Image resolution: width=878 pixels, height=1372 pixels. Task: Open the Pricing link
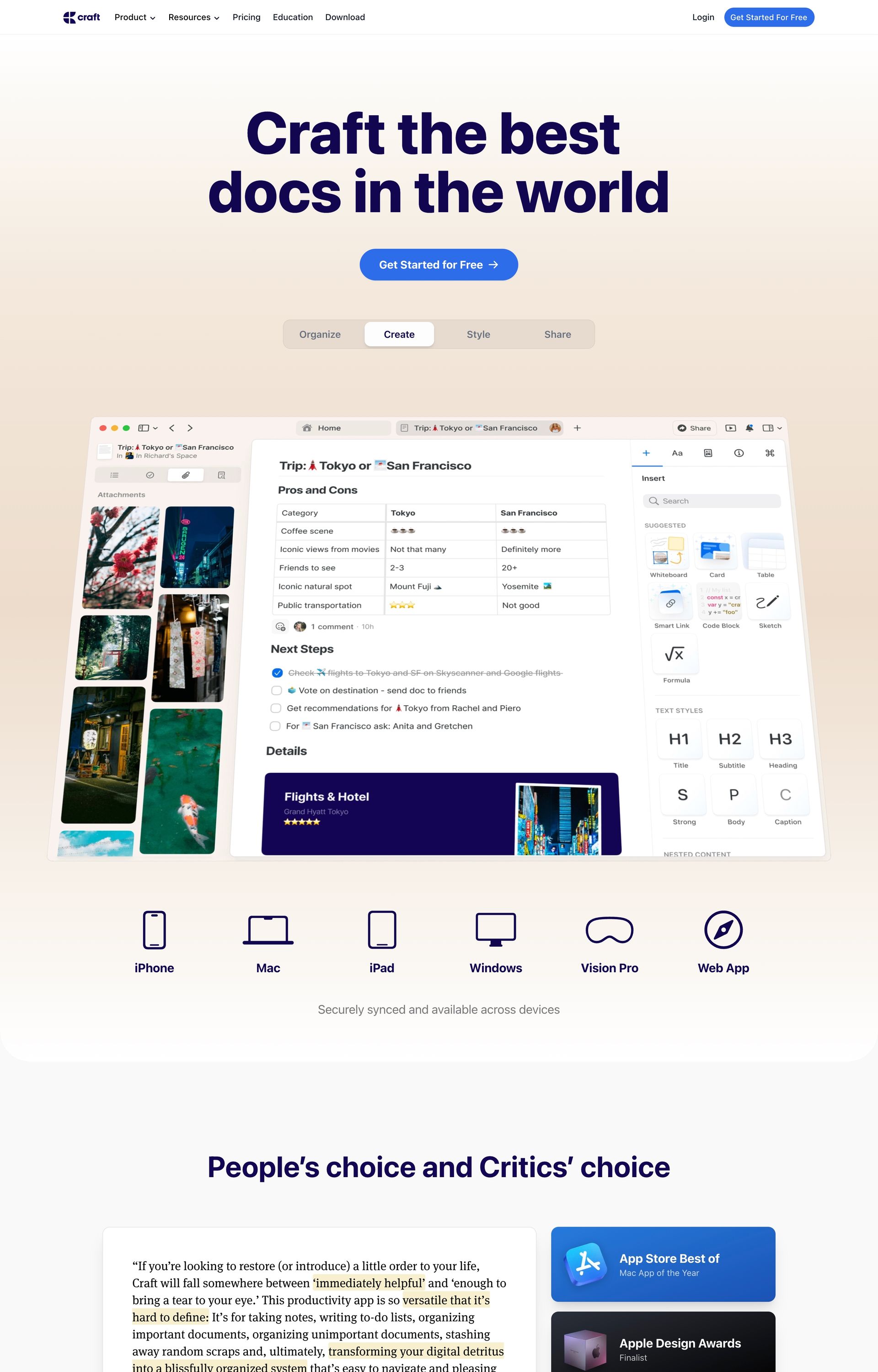[x=246, y=17]
